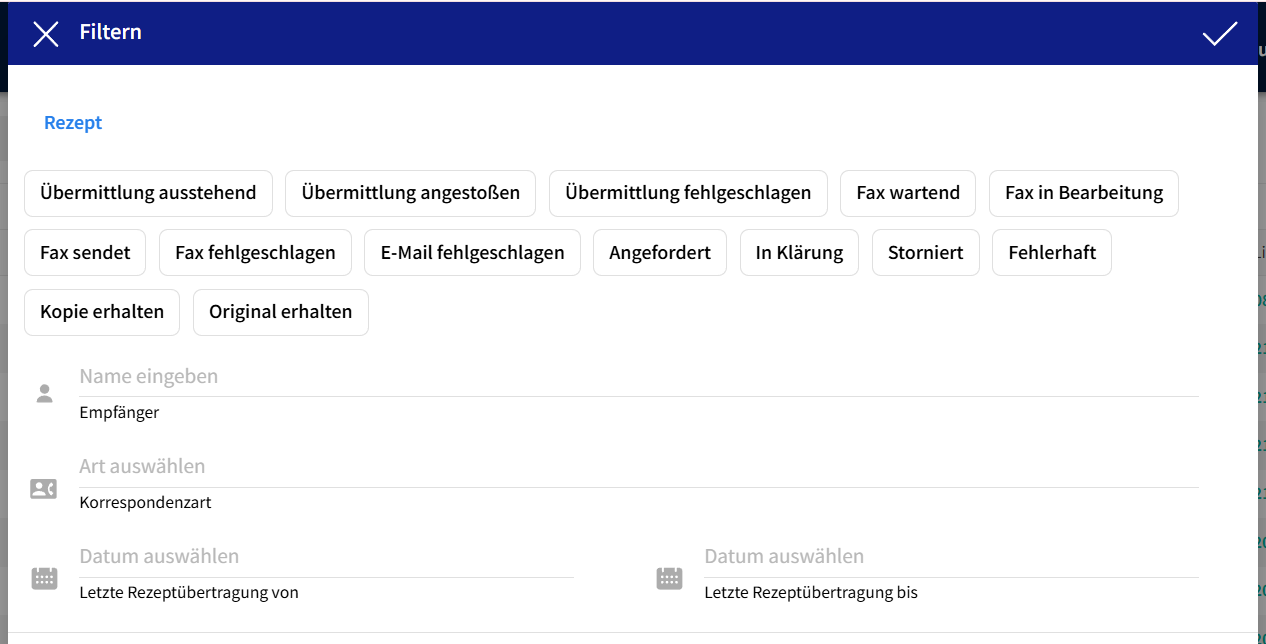Click calendar icon for Letzte Rezeptübertragung bis
This screenshot has width=1266, height=644.
[669, 578]
